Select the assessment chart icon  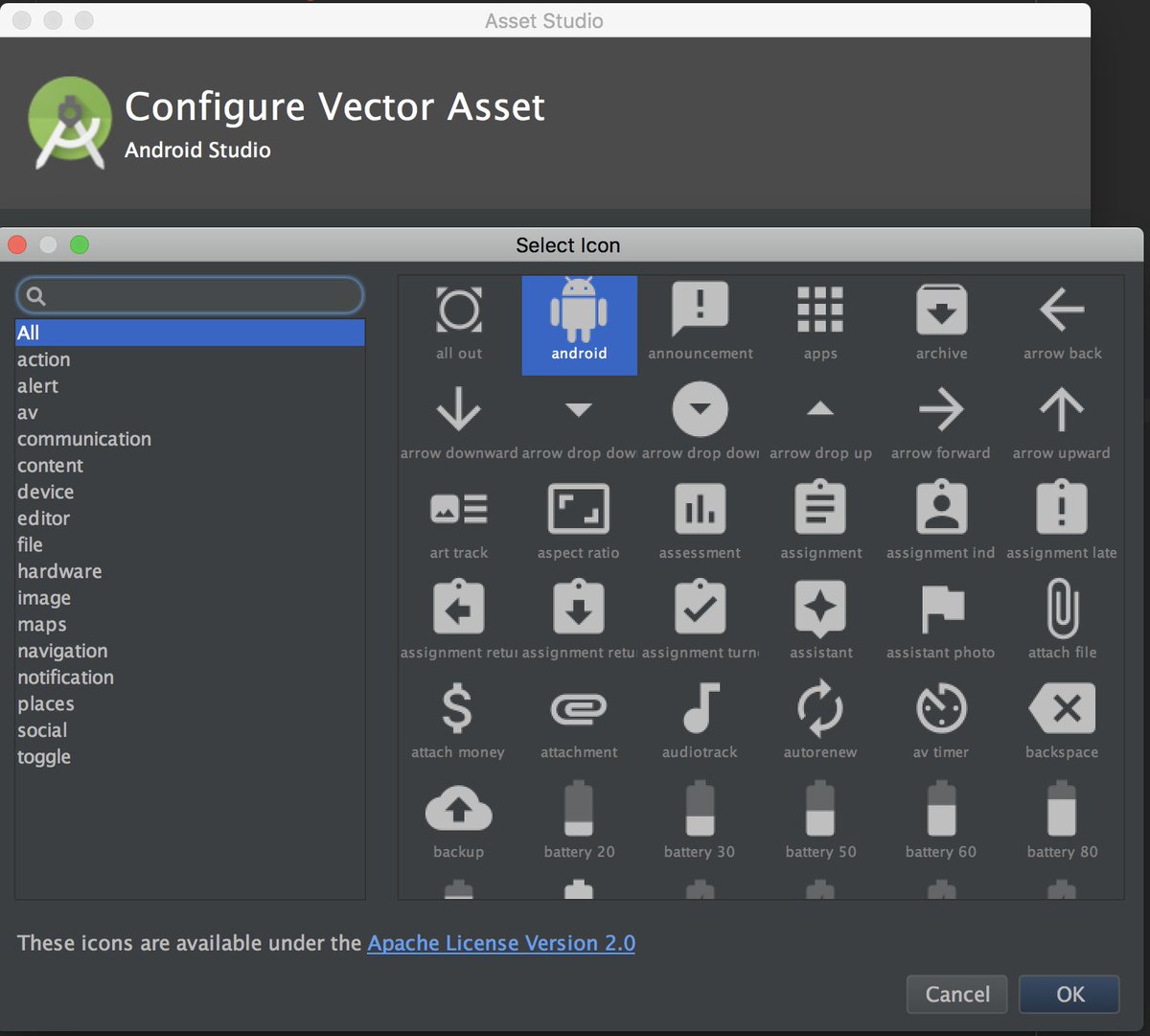(x=701, y=509)
